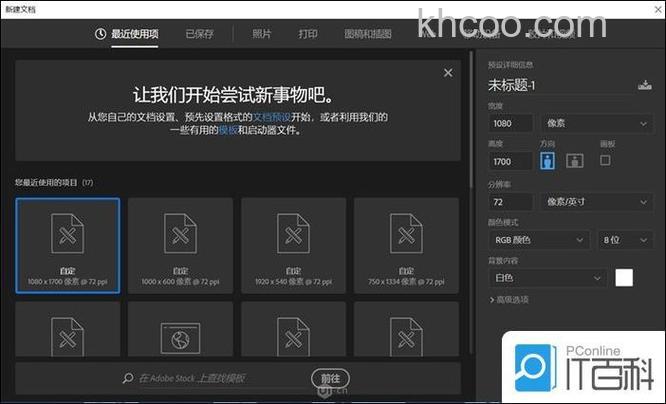
Task: Click the magnifier icon in Adobe Stock search
Action: coord(127,378)
